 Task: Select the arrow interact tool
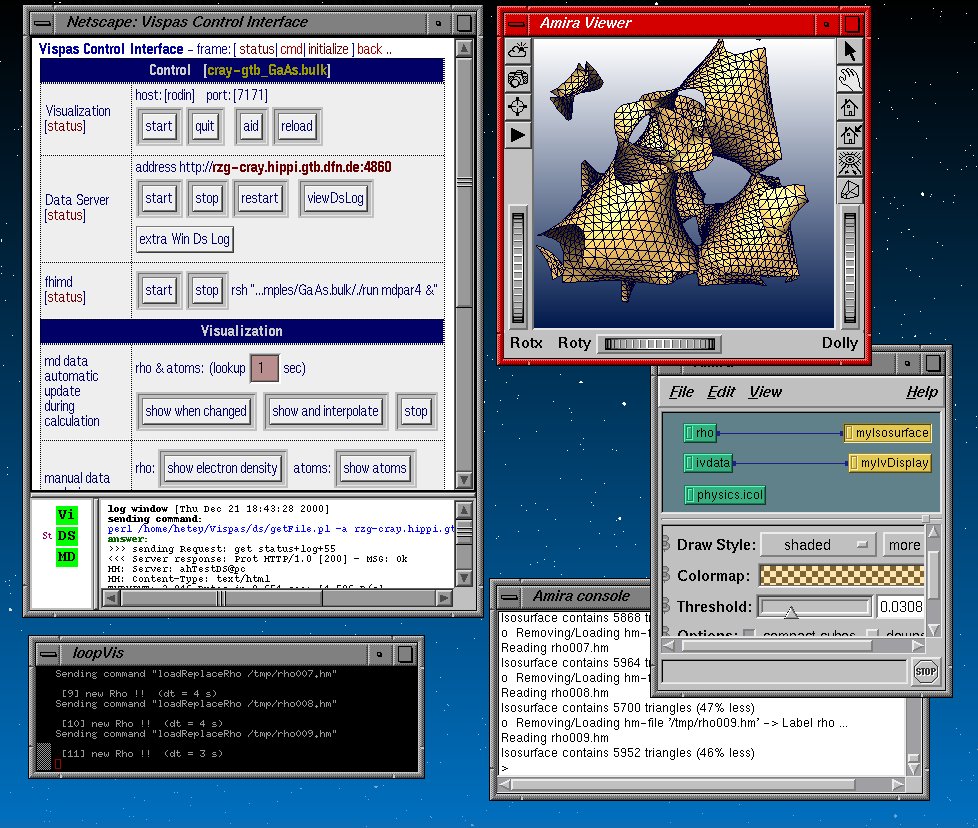click(x=850, y=50)
